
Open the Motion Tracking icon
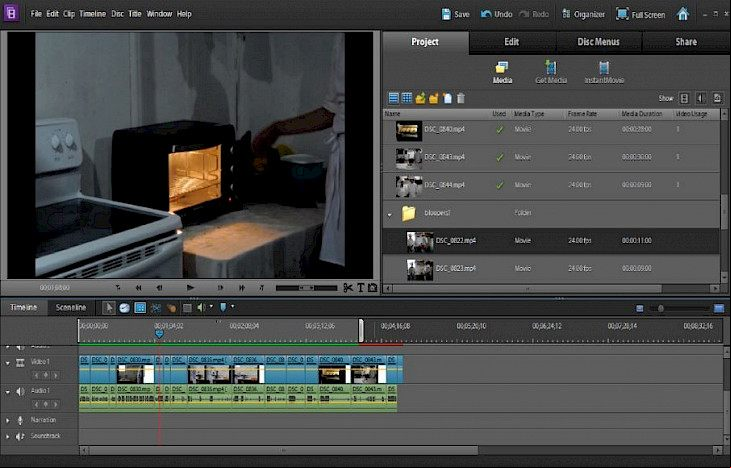172,308
